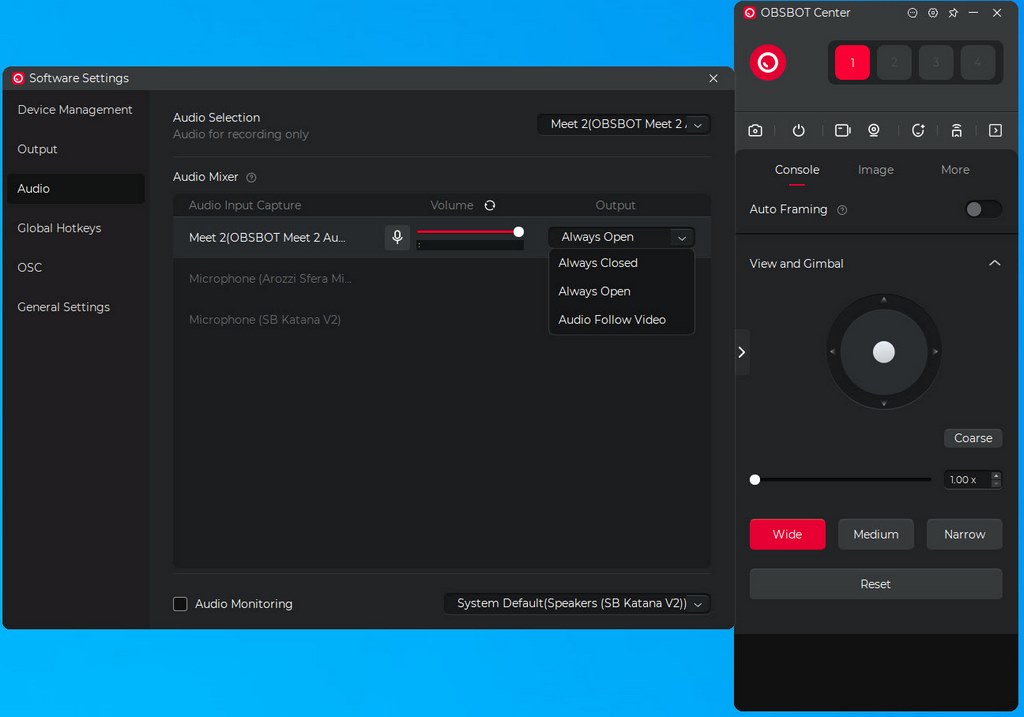Open the OBSBOT Center settings gear
Viewport: 1024px width, 717px height.
coord(933,13)
